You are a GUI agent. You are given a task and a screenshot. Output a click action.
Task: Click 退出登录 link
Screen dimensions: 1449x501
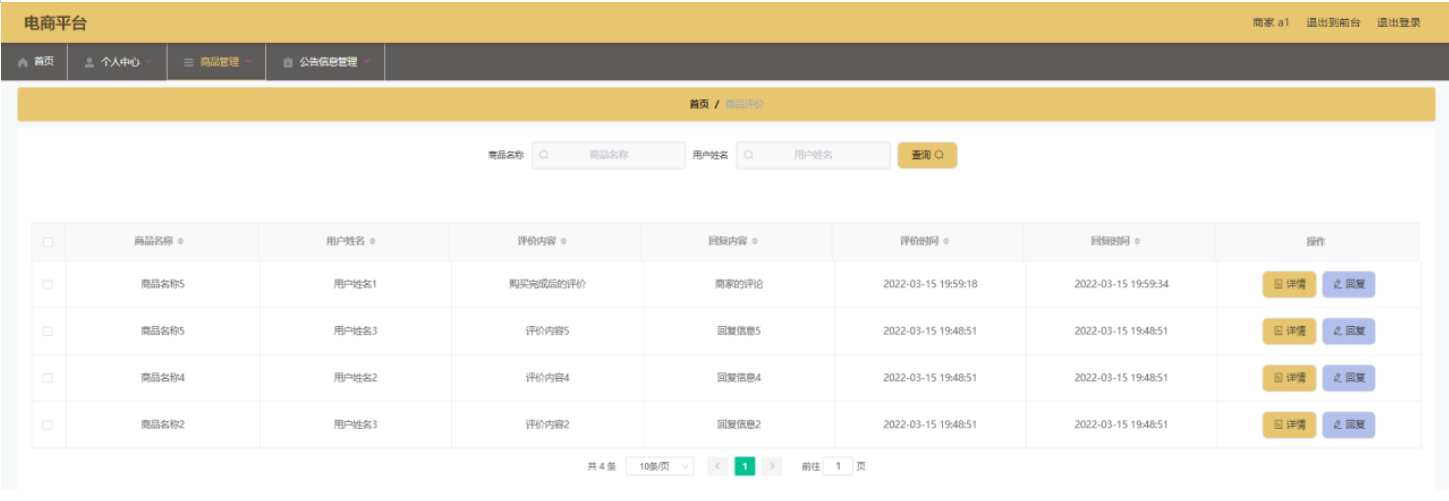[1399, 22]
